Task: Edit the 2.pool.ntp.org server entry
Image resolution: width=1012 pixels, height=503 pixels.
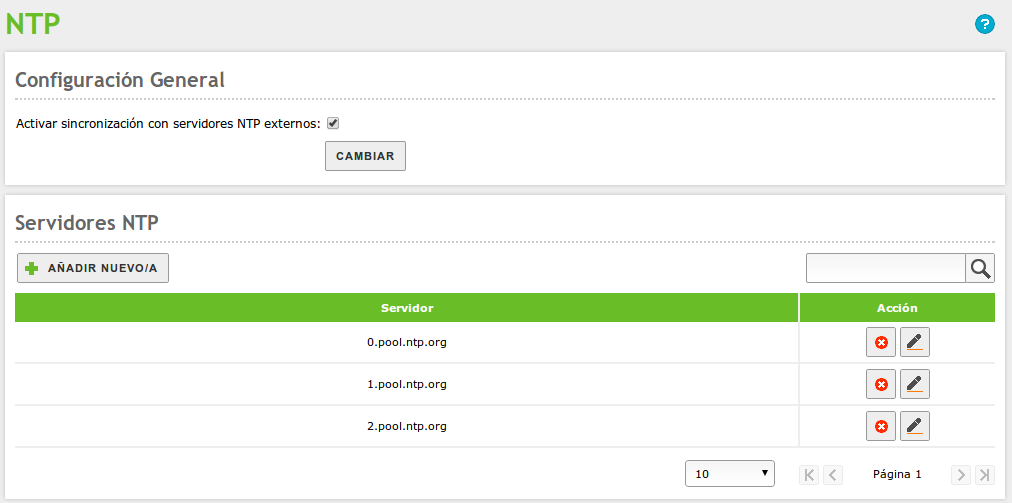Action: [x=915, y=426]
